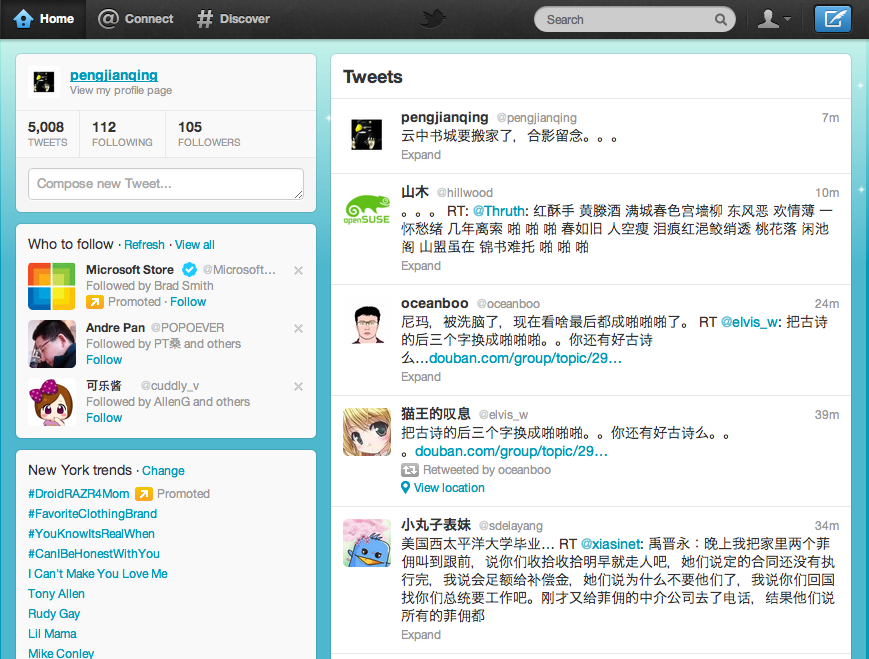Open the Connect tab
Image resolution: width=869 pixels, height=659 pixels.
click(136, 19)
